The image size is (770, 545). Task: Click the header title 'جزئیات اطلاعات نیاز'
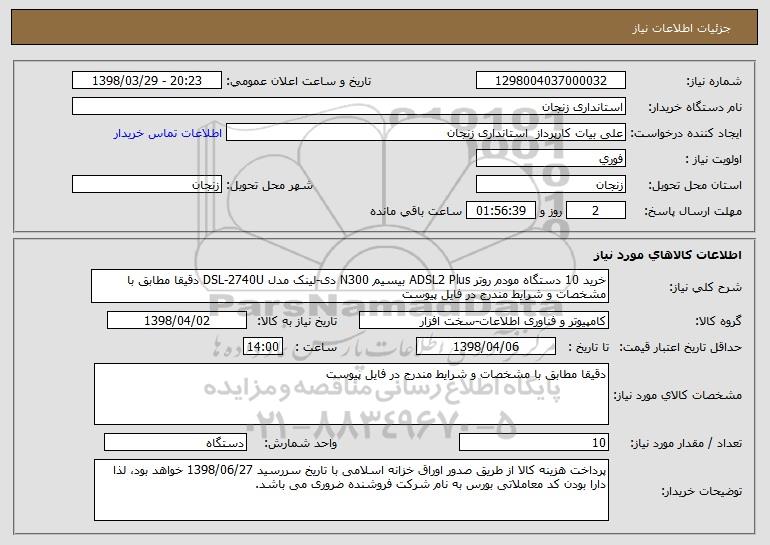coord(681,28)
